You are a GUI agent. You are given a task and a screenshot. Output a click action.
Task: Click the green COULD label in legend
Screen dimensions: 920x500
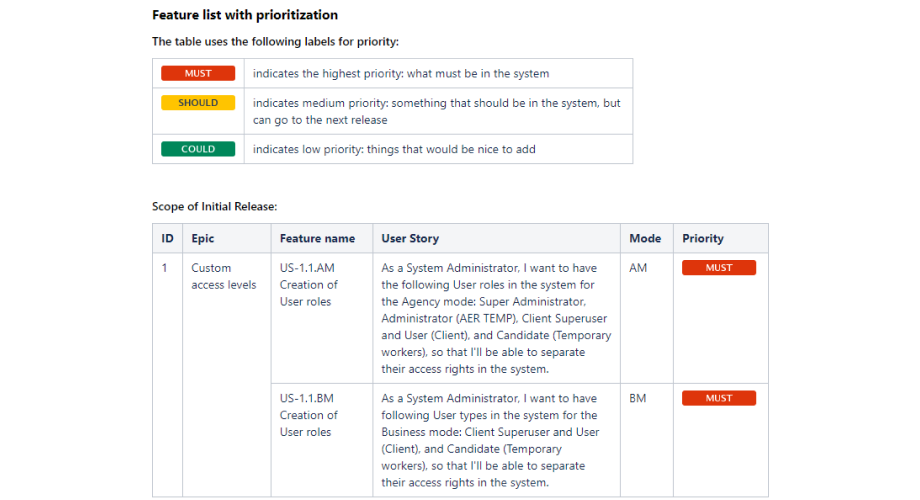(x=198, y=149)
